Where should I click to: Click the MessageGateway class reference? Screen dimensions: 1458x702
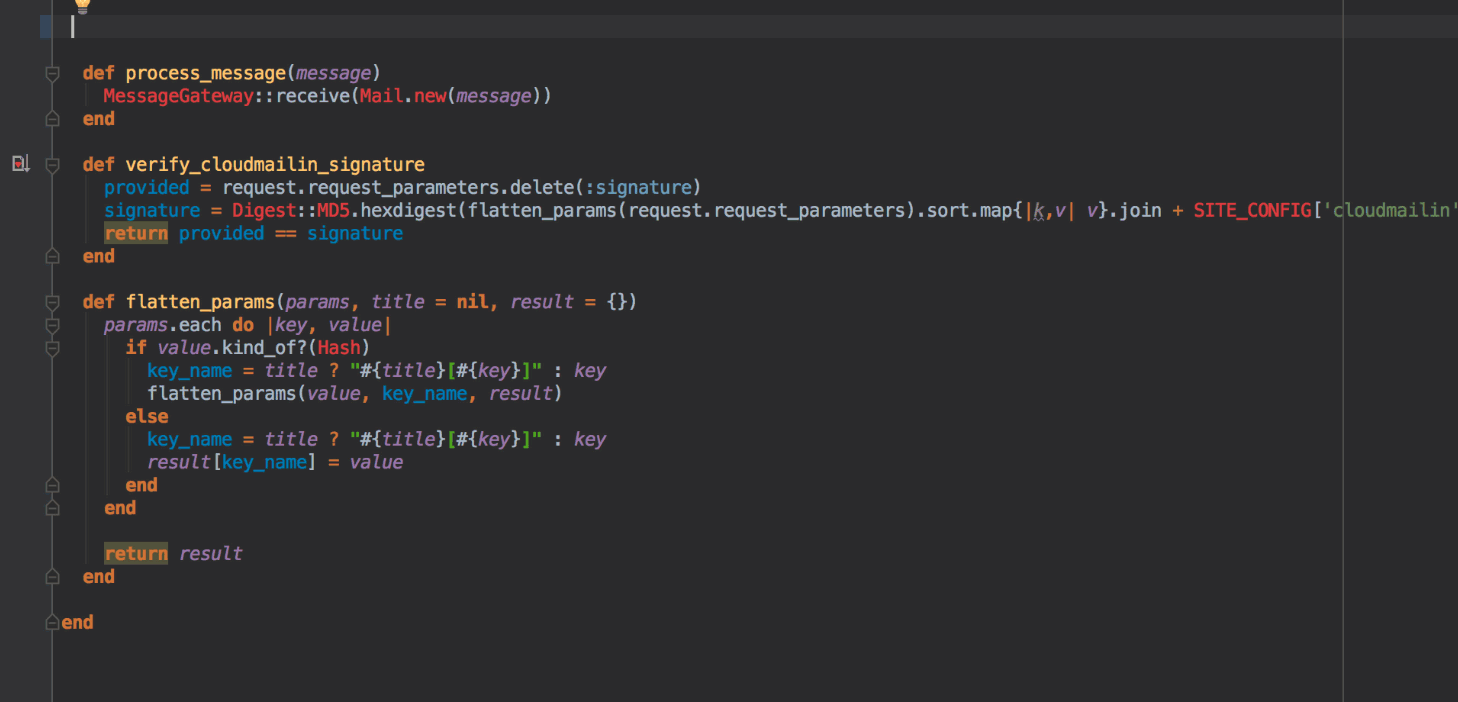(x=178, y=96)
